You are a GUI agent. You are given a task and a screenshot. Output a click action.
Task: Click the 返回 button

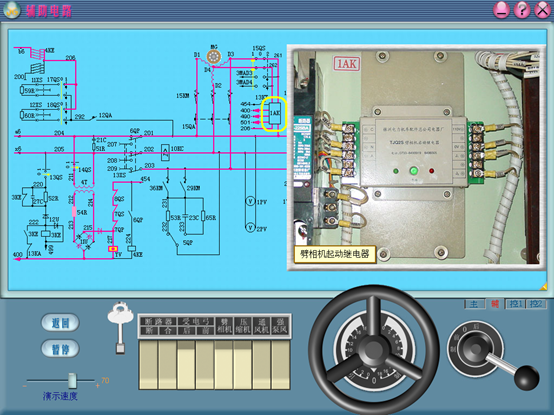(x=60, y=322)
